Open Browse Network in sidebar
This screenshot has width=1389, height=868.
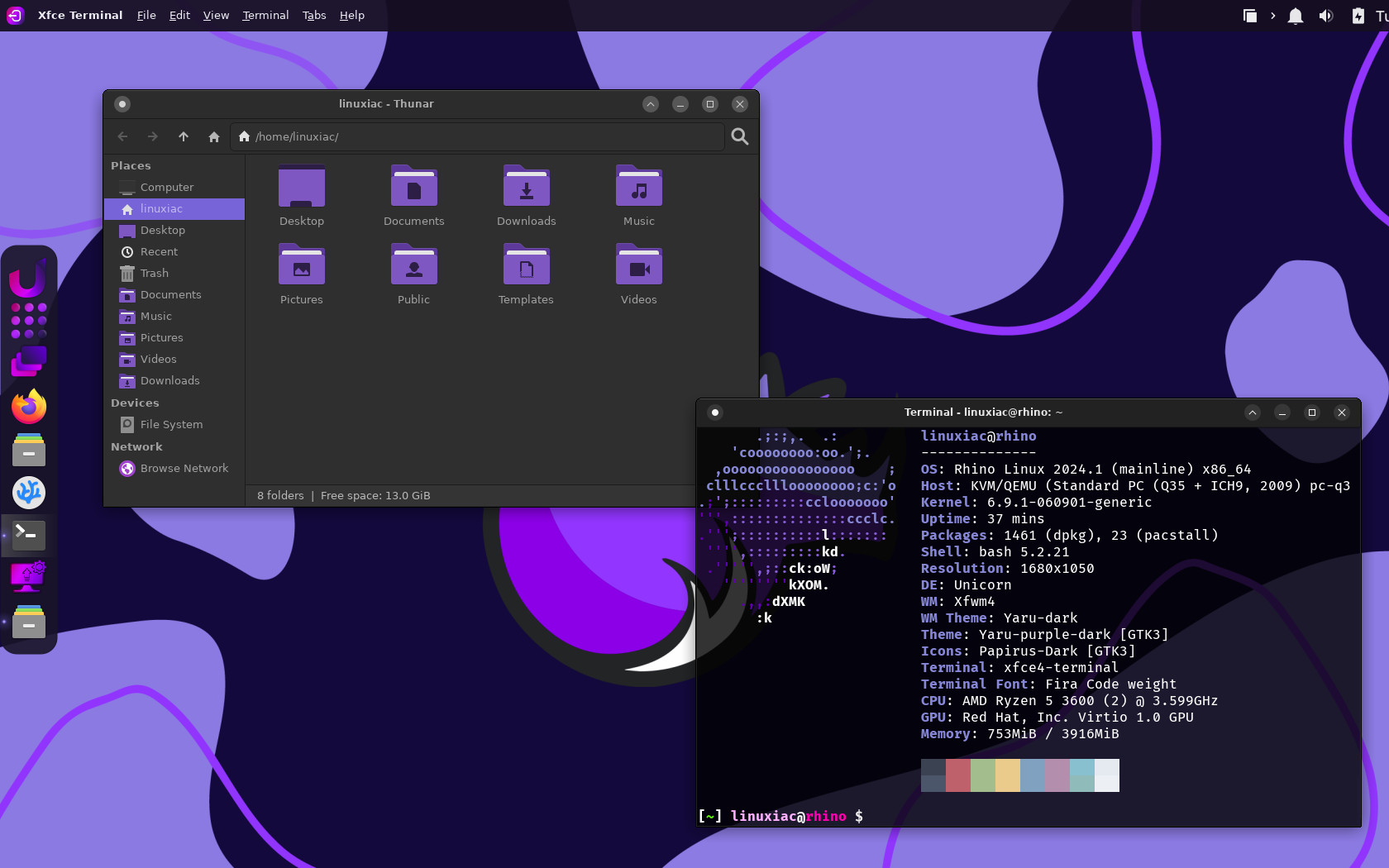pyautogui.click(x=174, y=469)
